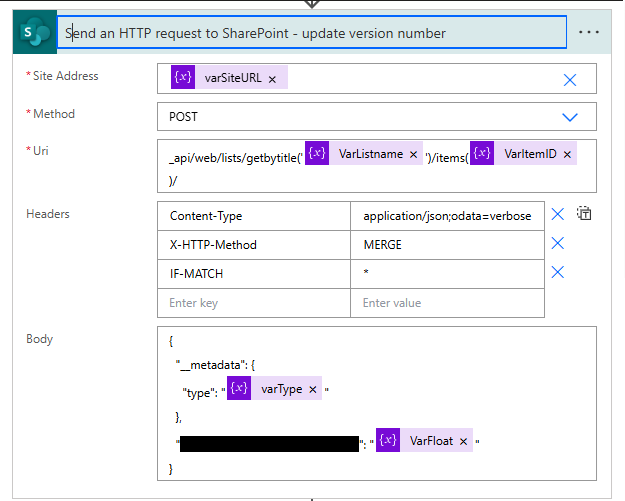Remove the varType token from Body
This screenshot has height=501, width=625.
[x=312, y=390]
